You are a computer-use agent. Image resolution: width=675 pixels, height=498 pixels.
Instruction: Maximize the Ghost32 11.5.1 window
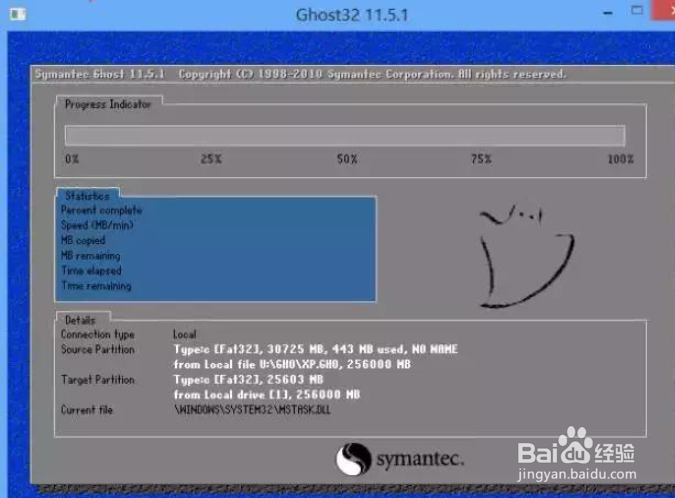click(637, 10)
